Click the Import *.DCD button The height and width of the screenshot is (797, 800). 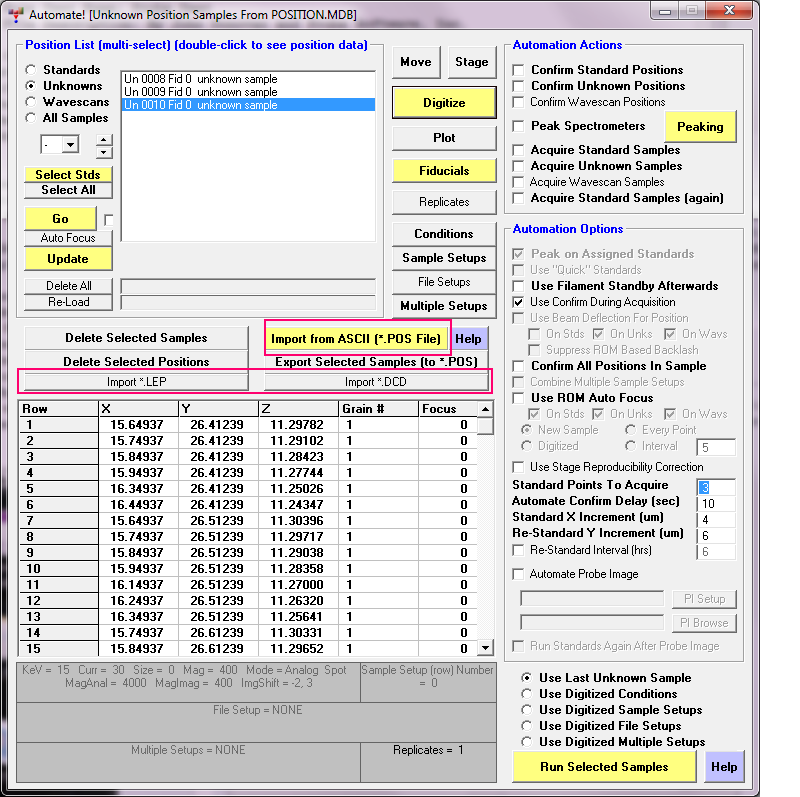(376, 382)
